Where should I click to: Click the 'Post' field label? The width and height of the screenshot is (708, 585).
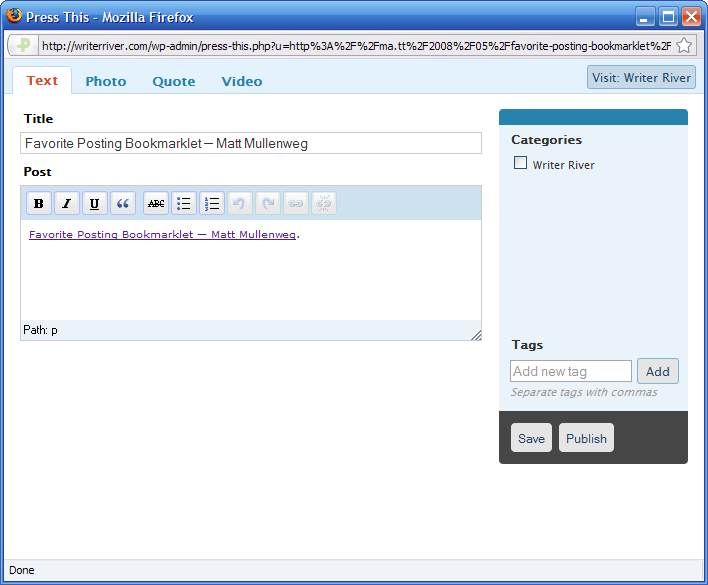tap(37, 172)
